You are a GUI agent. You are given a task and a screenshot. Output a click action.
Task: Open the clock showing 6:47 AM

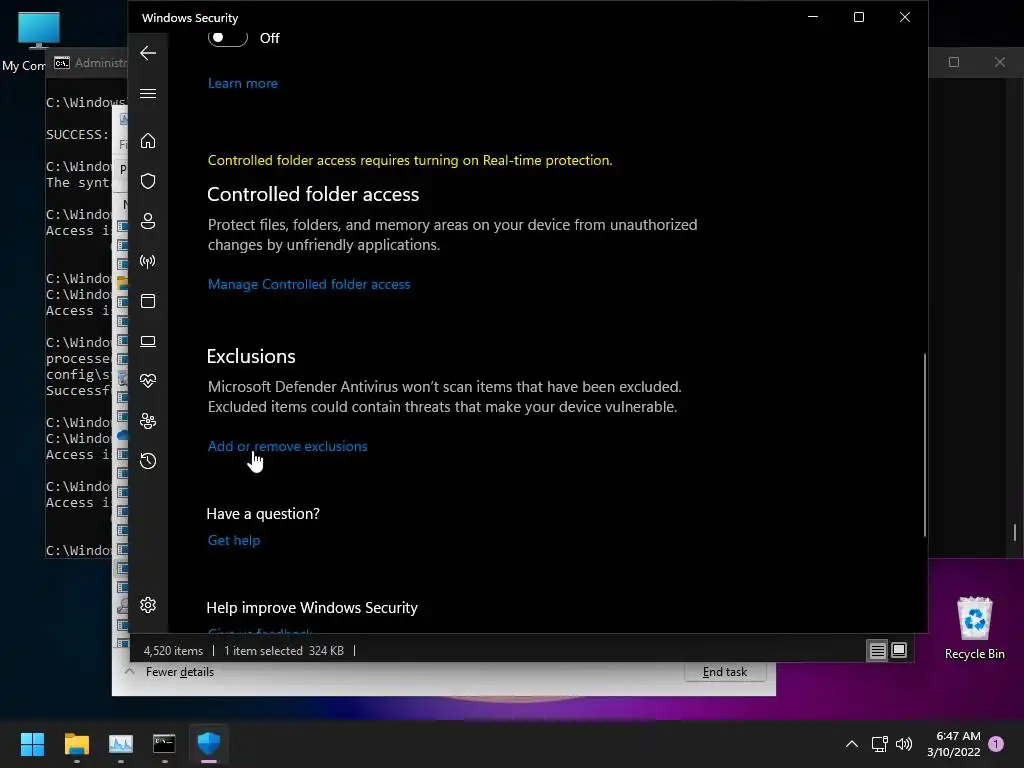(954, 744)
